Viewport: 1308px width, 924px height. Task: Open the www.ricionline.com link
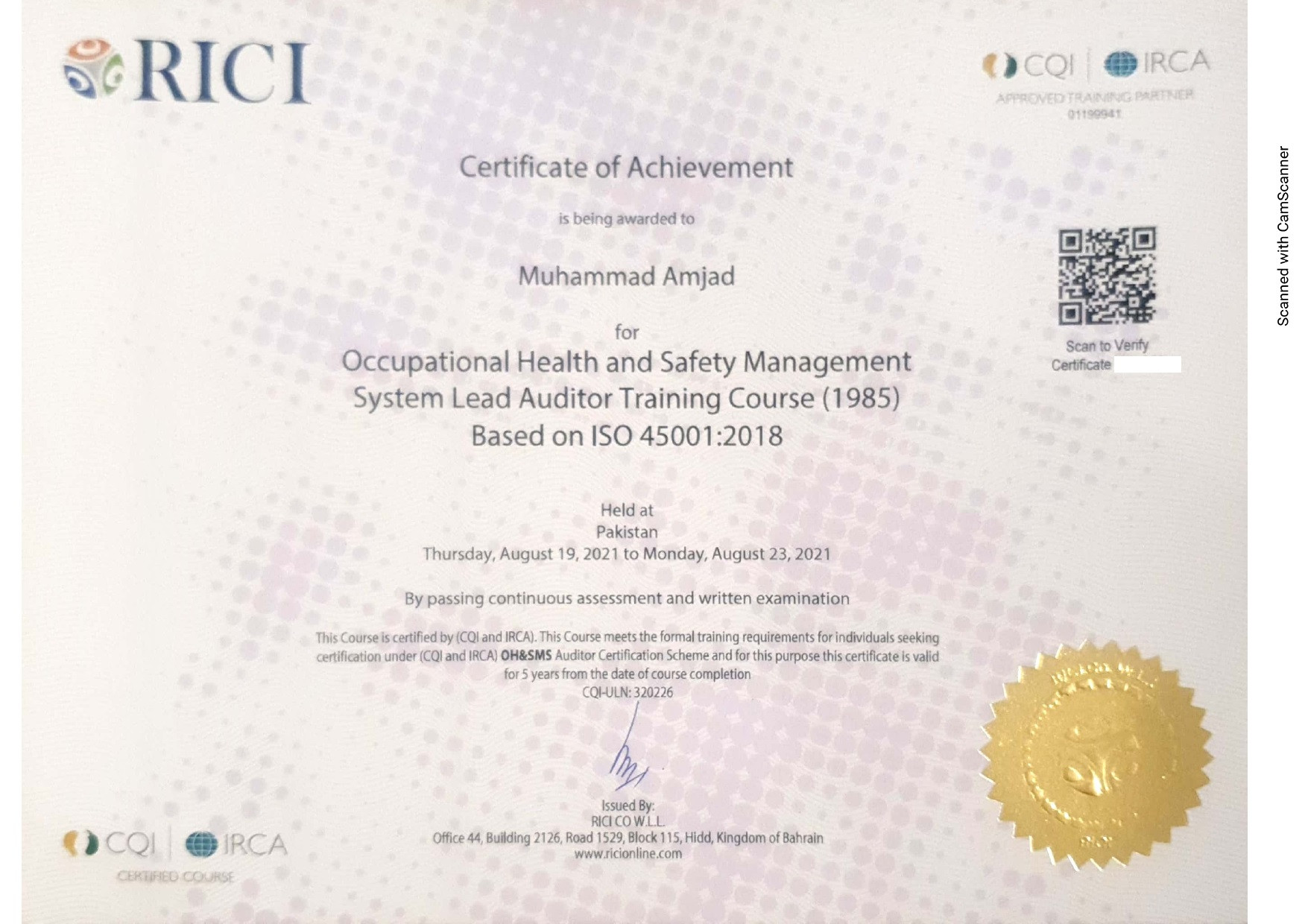[x=628, y=854]
